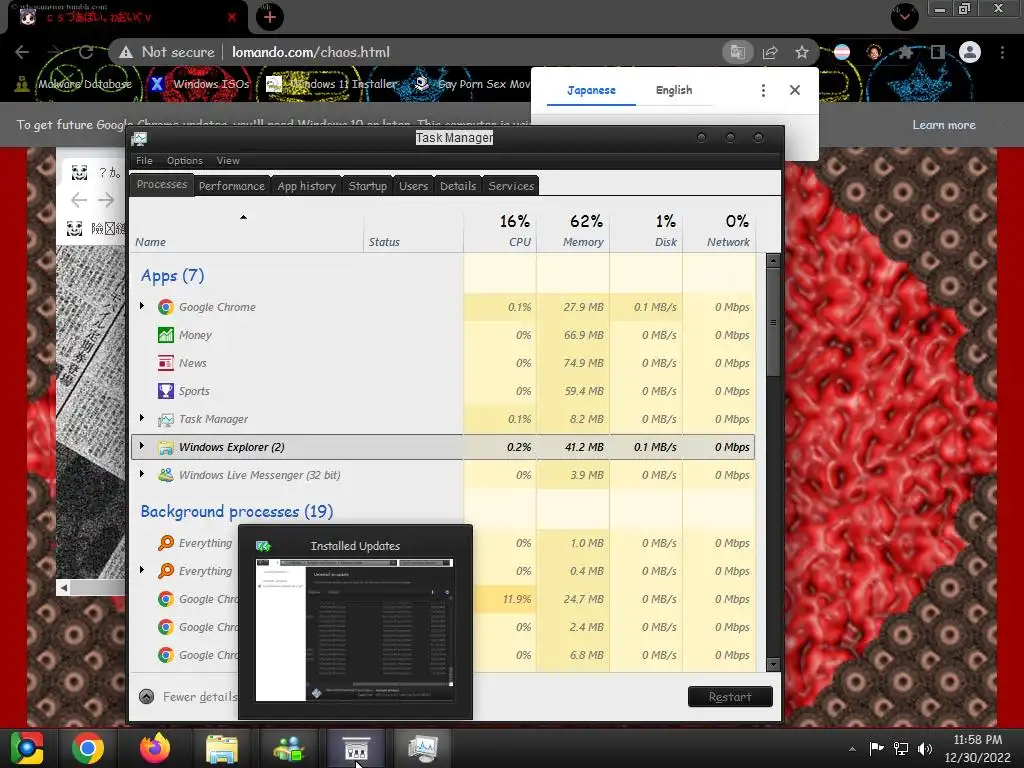The image size is (1024, 768).
Task: Reload page in Chrome
Action: 86,52
